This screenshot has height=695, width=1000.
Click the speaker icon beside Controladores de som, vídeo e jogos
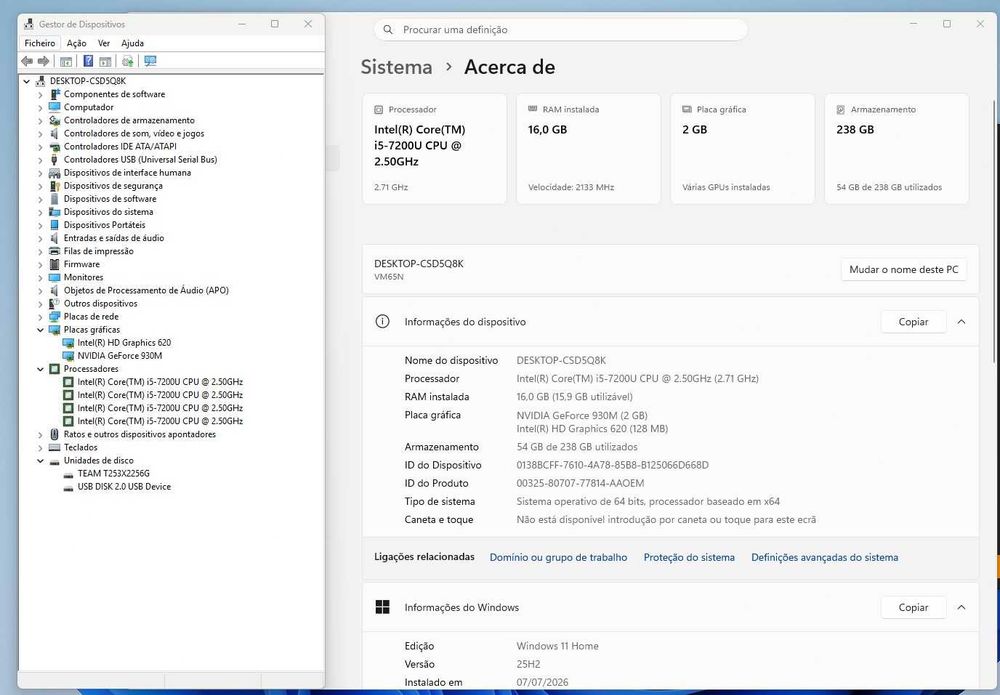[x=55, y=133]
